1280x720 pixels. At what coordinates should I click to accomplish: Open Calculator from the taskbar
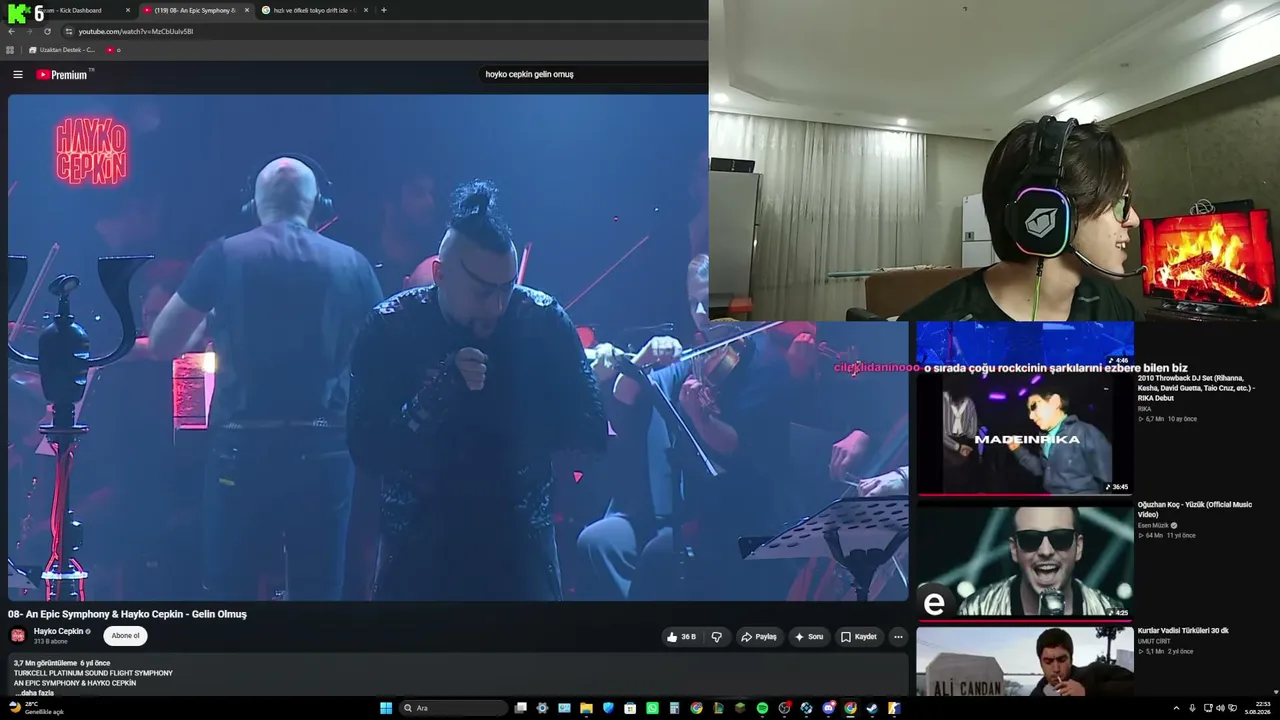pyautogui.click(x=674, y=708)
